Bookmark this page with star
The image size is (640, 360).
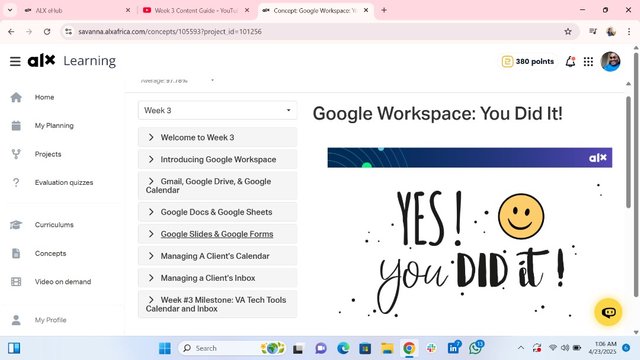coord(568,31)
